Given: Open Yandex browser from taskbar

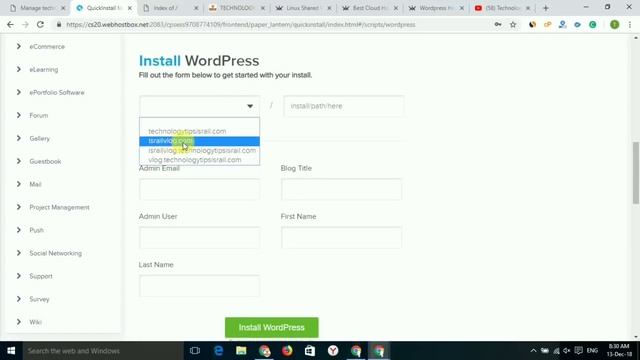Looking at the screenshot, I should click(x=333, y=351).
